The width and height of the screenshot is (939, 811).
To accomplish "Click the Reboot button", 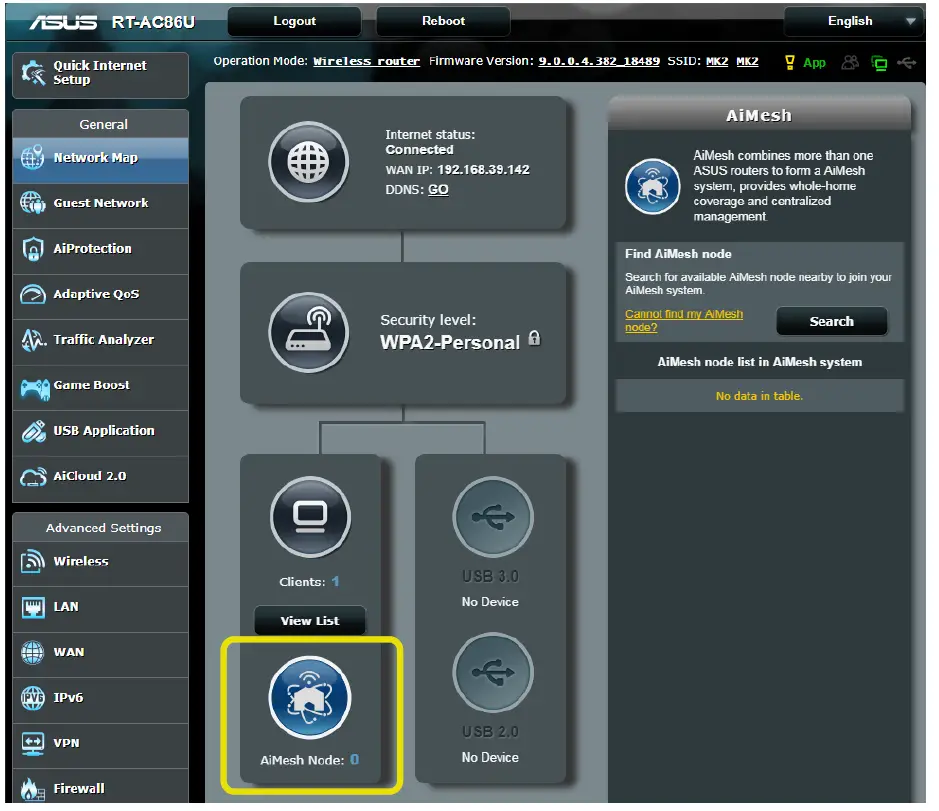I will 443,21.
